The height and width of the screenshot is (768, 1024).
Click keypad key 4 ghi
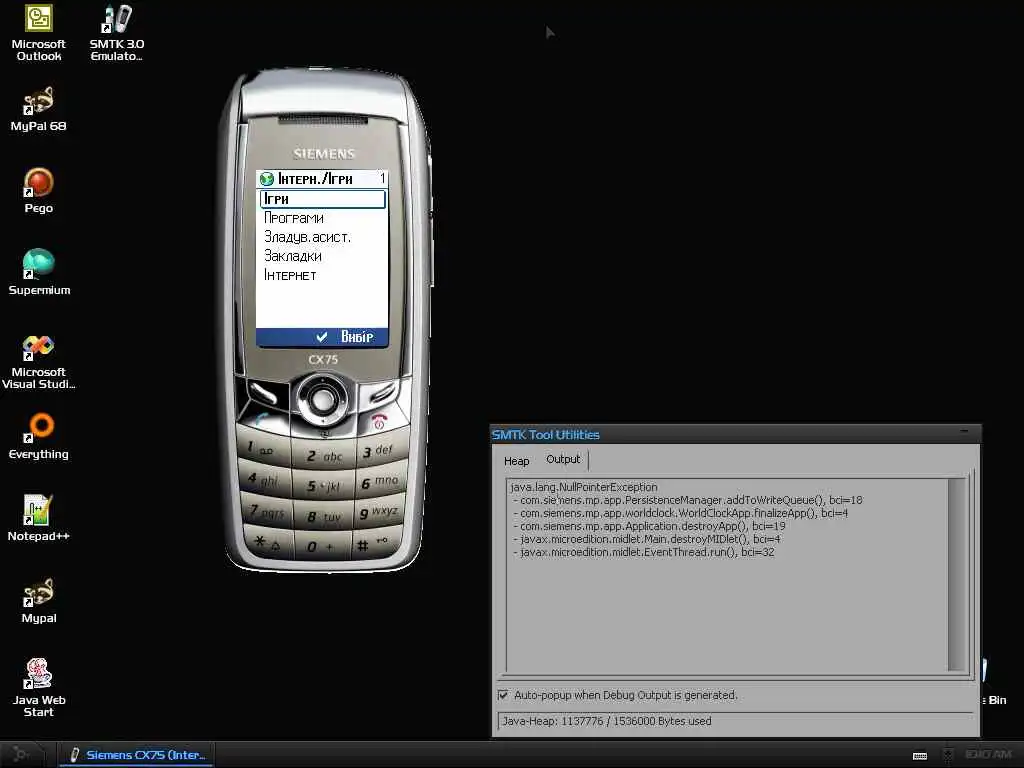point(263,480)
